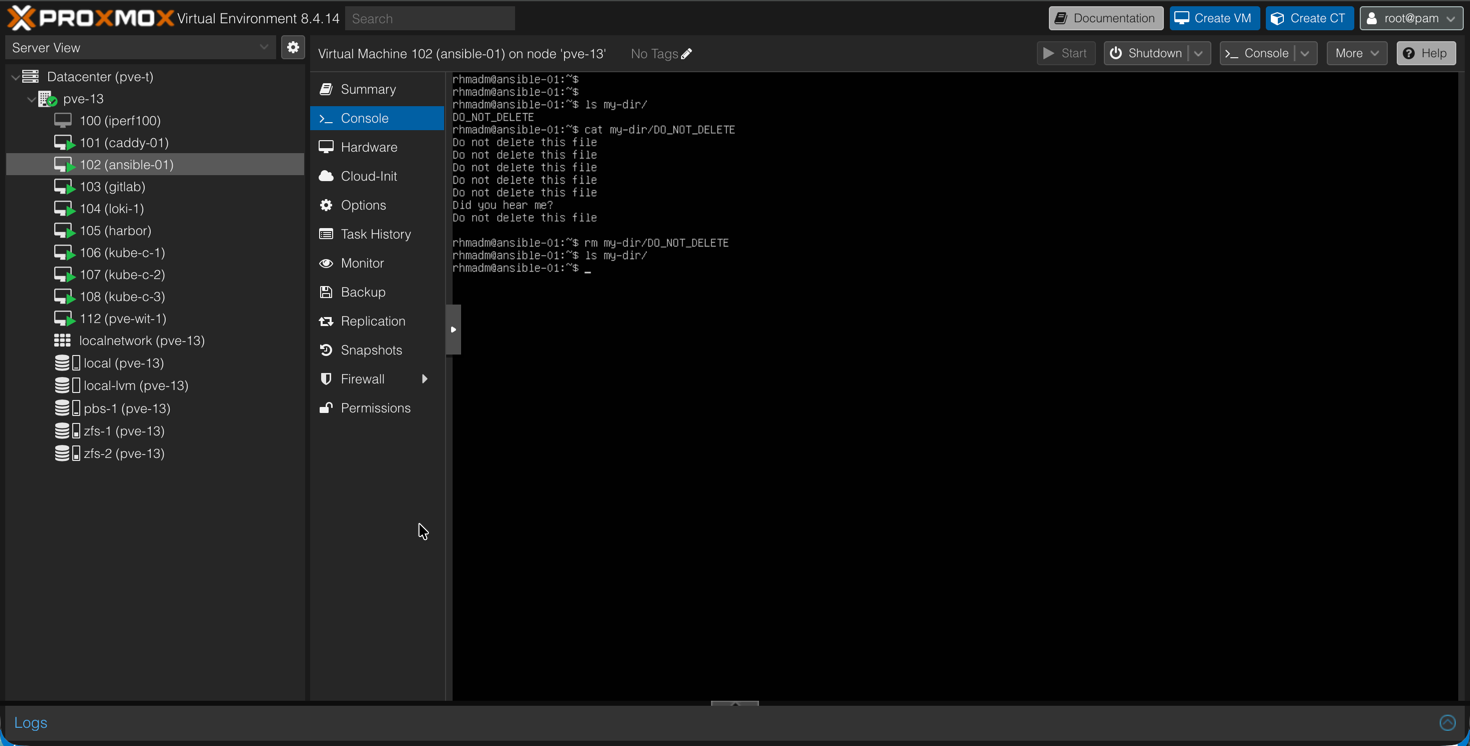Click the Replication arrows icon
1470x746 pixels.
326,321
